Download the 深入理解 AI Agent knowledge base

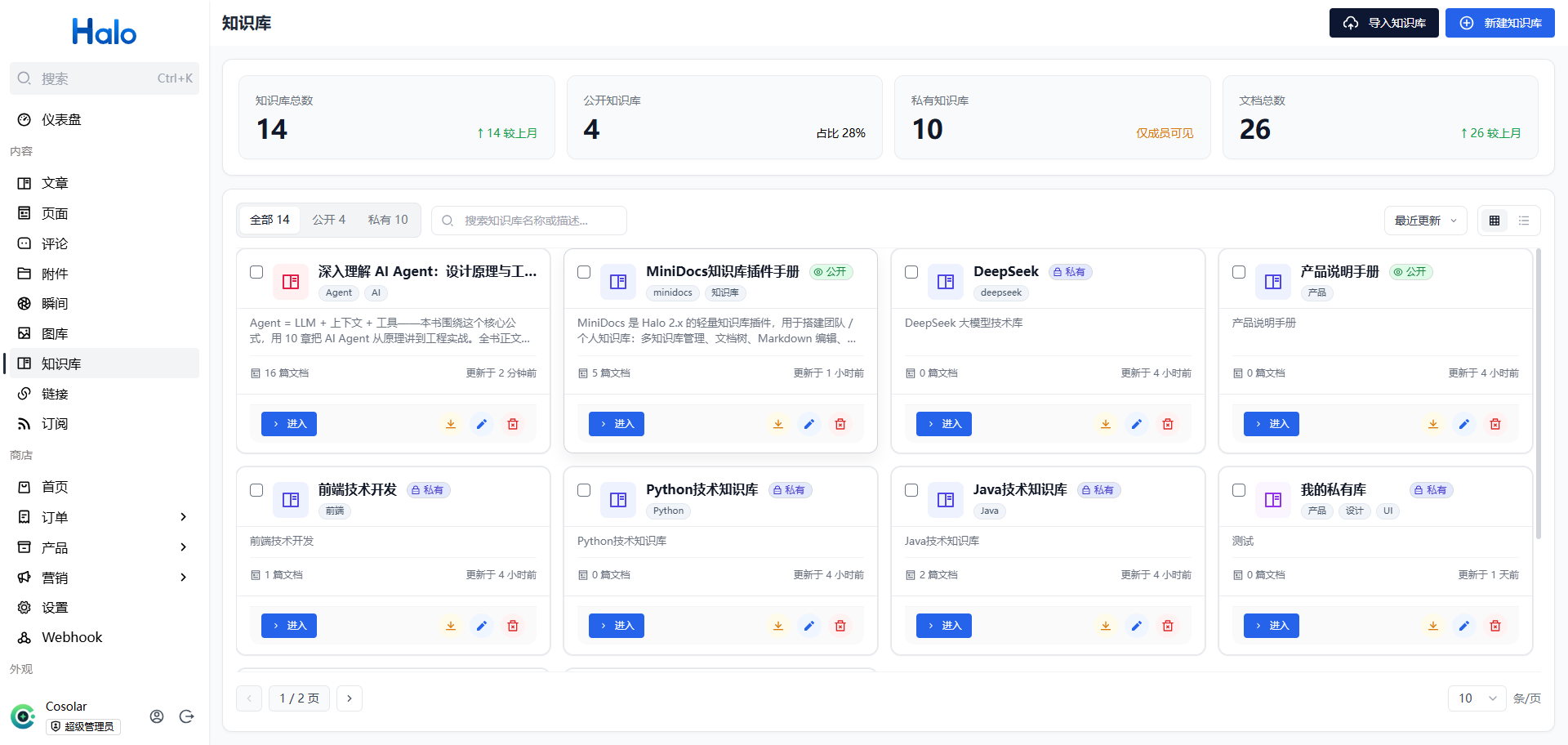click(451, 424)
